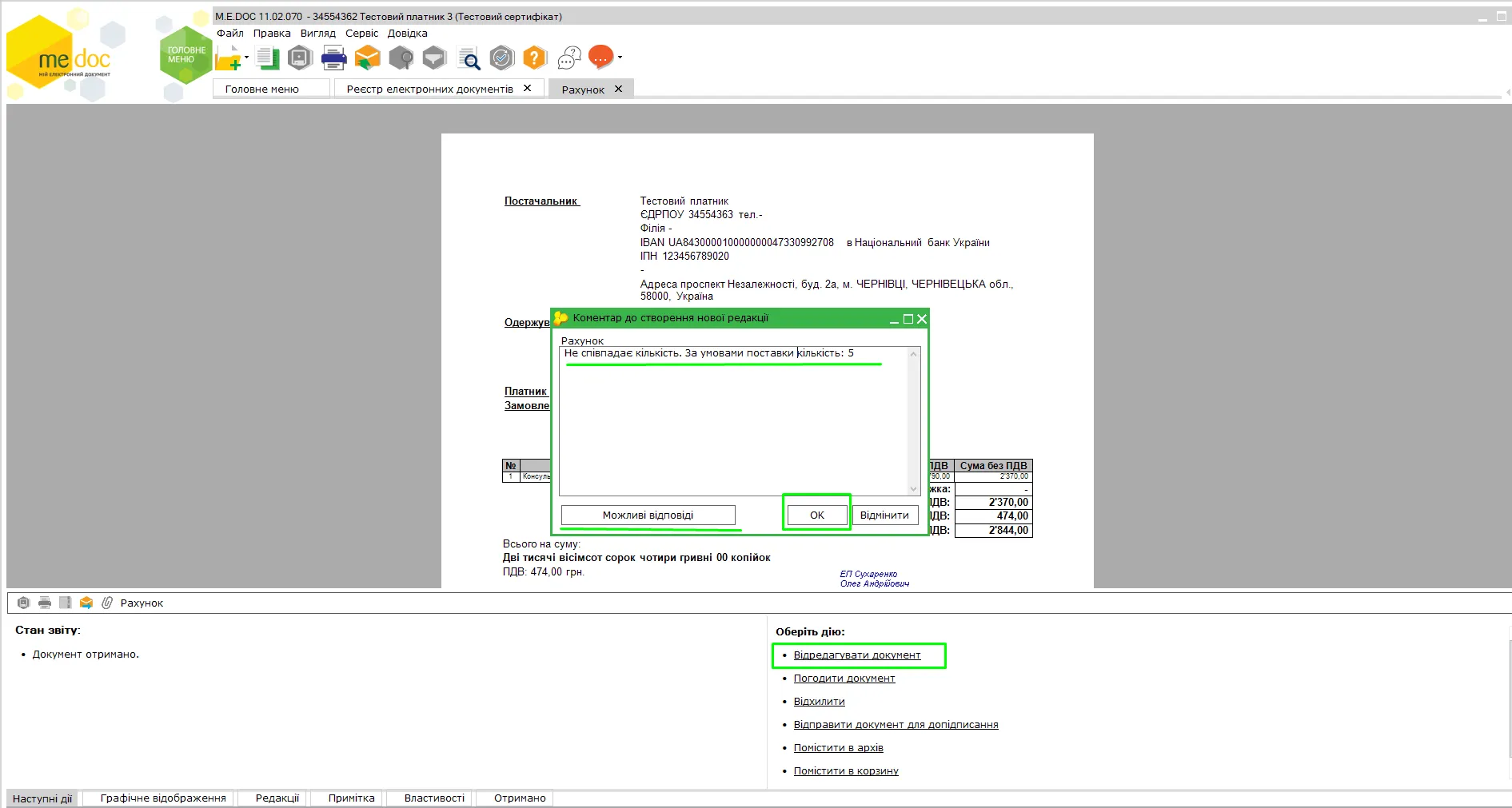1512x808 pixels.
Task: Click the blue printer icon in the main toolbar
Action: pyautogui.click(x=333, y=58)
